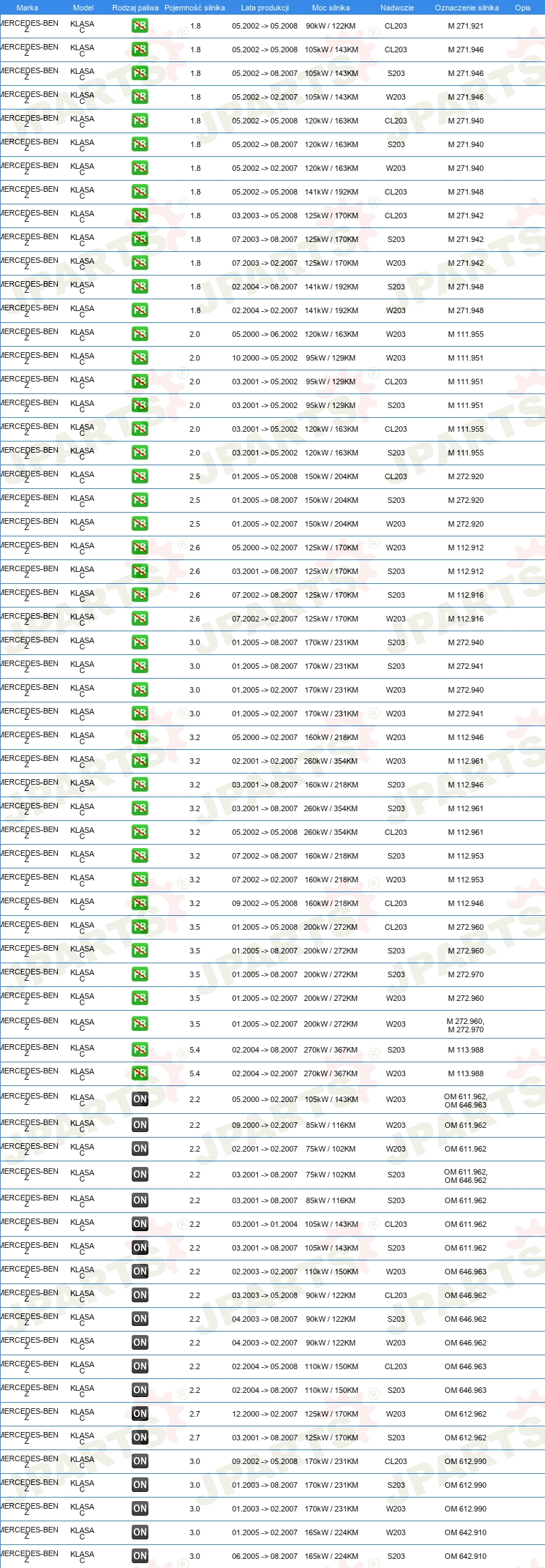Select the ON icon in the OM 612.990 CL203 row
This screenshot has height=1568, width=545.
tap(140, 1461)
